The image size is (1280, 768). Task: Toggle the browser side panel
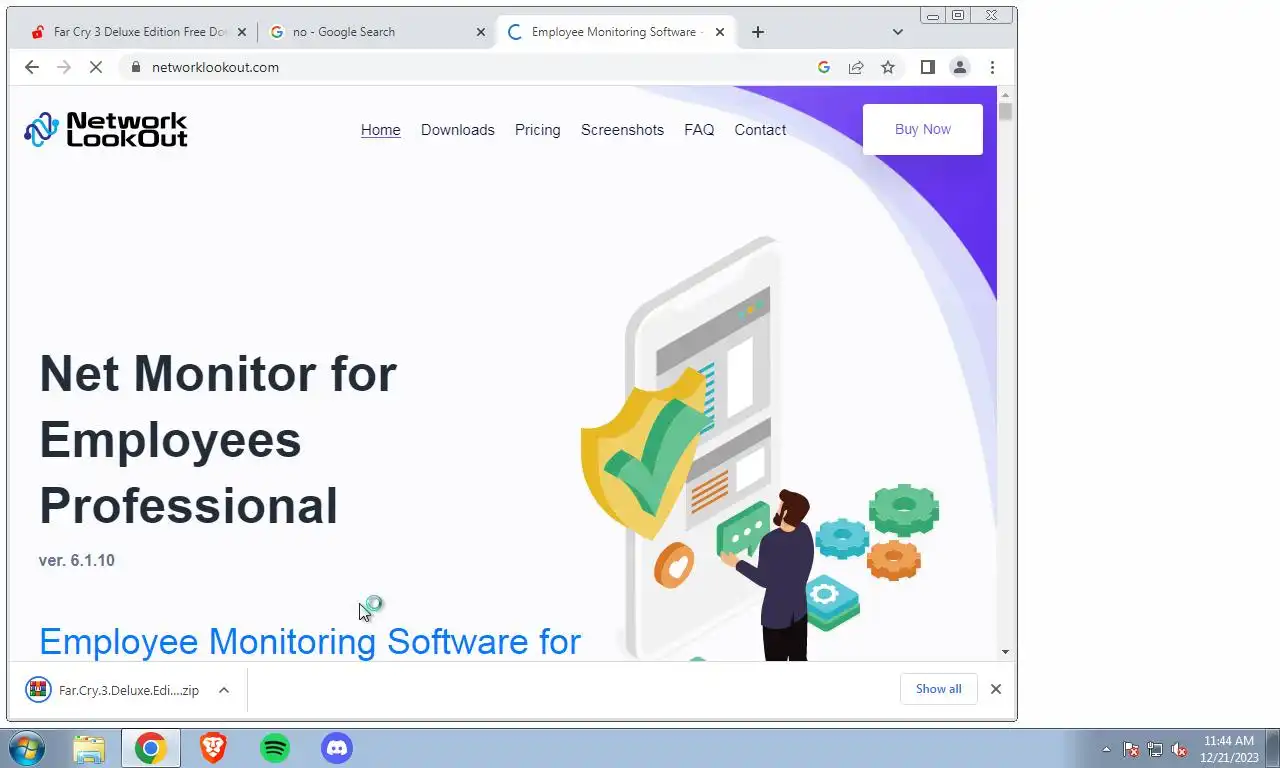click(x=928, y=67)
